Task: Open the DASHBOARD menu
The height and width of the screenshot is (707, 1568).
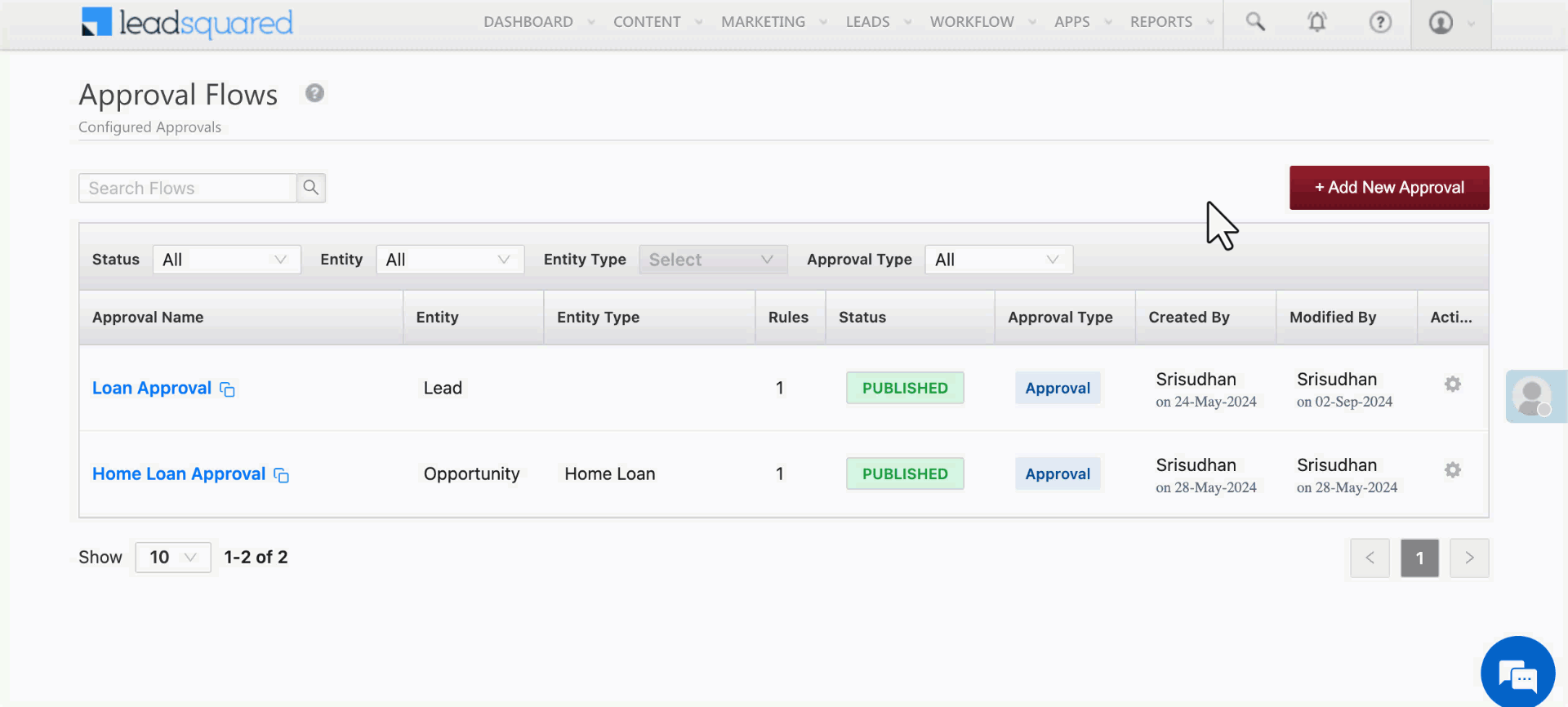Action: point(528,22)
